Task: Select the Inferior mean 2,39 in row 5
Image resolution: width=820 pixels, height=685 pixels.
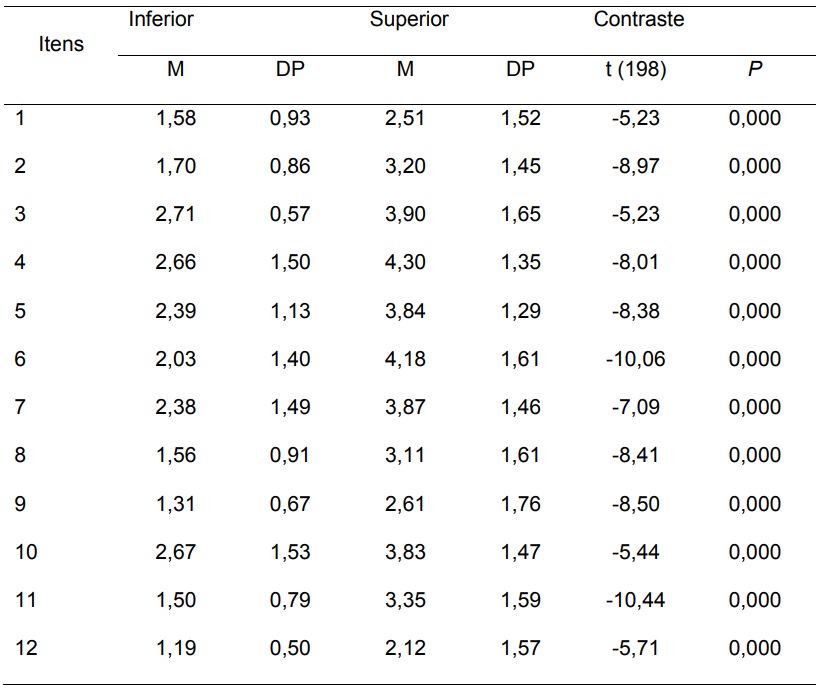Action: (176, 311)
